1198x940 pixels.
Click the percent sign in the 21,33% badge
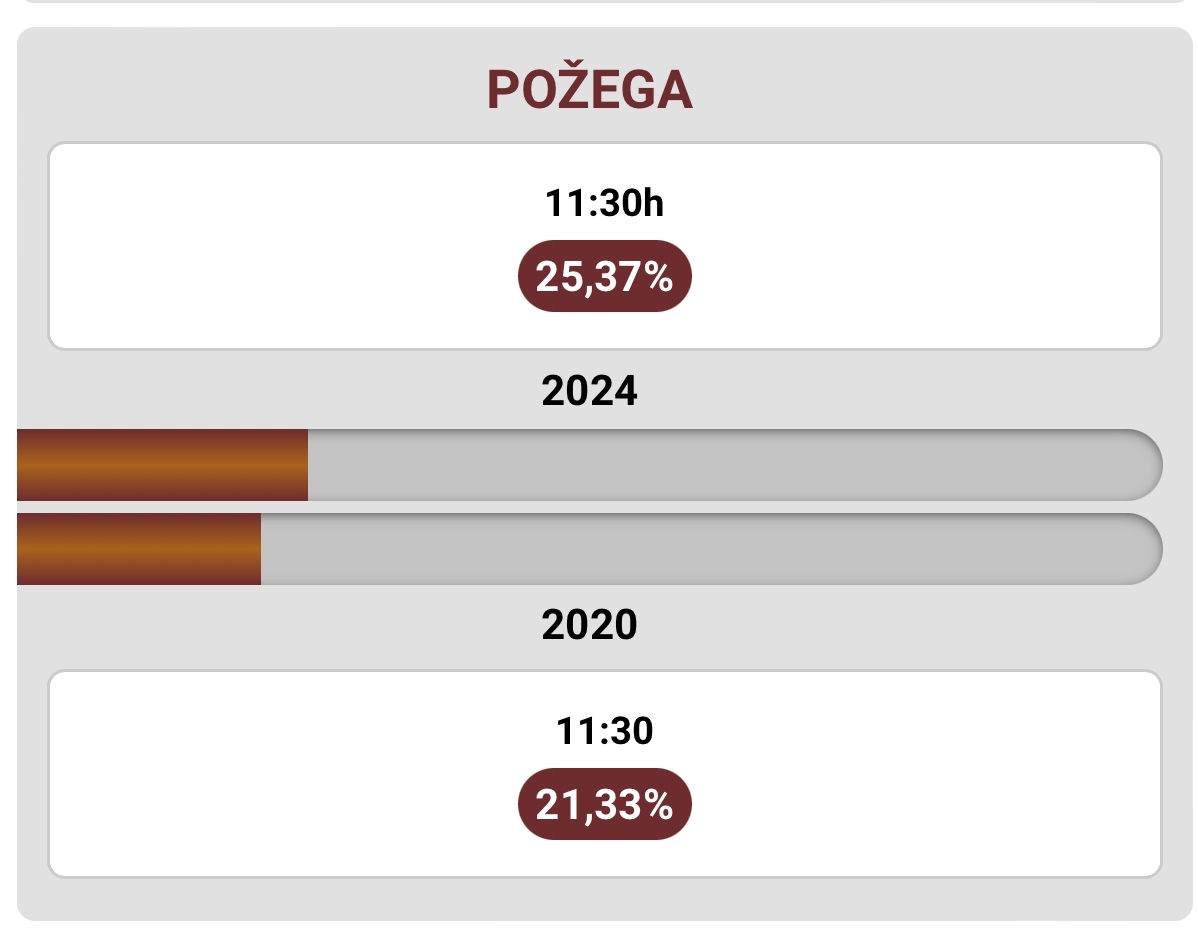pyautogui.click(x=657, y=805)
